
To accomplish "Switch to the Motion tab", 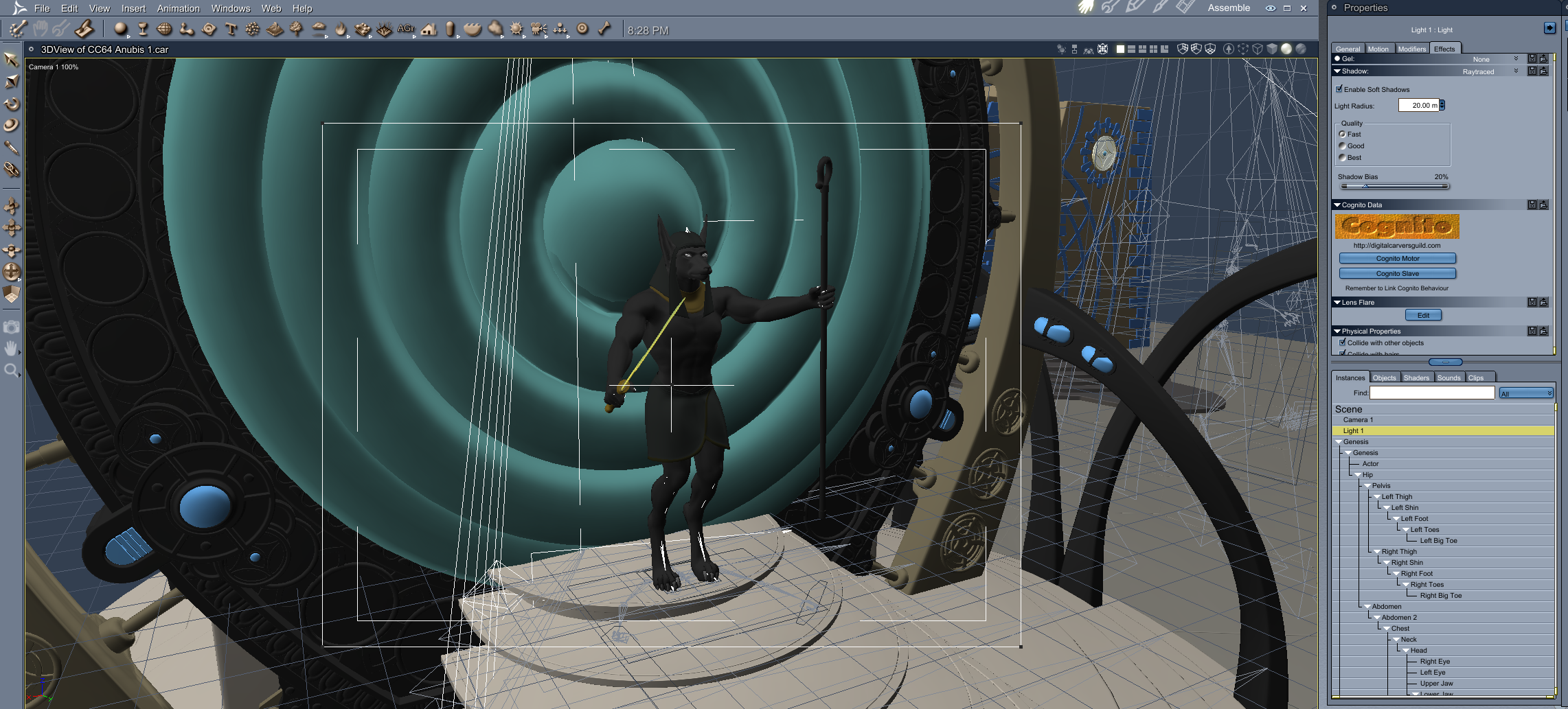I will coord(1378,49).
